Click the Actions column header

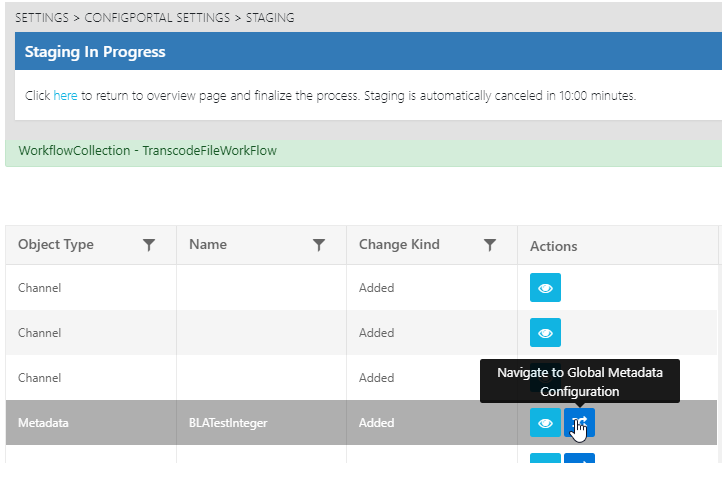[x=553, y=246]
